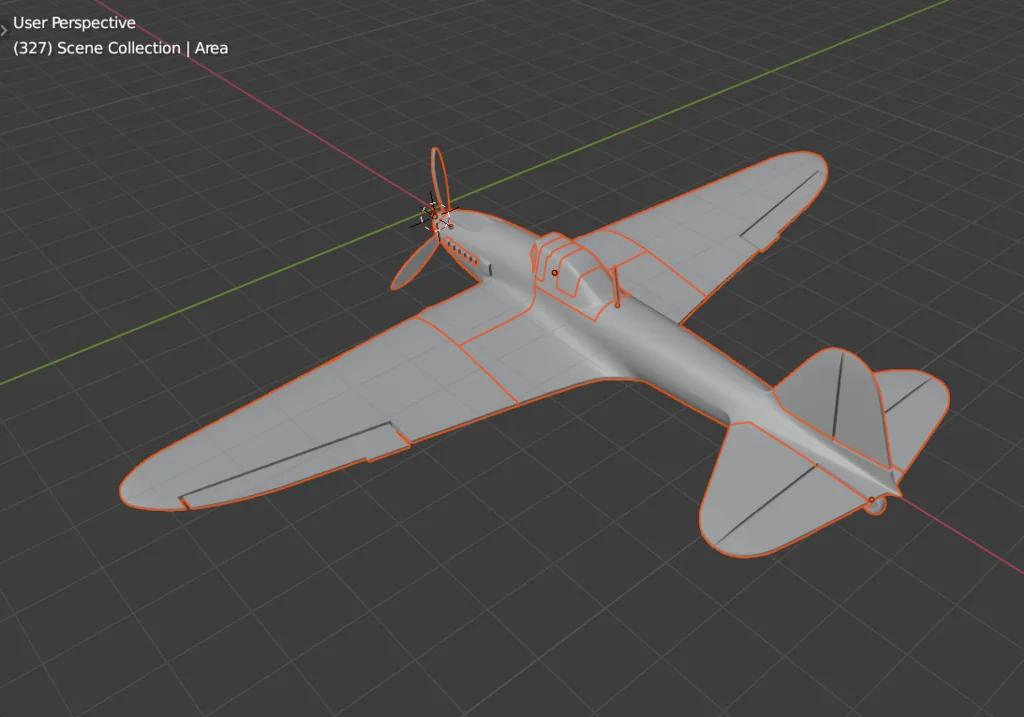Click the User Perspective overlay text
The height and width of the screenshot is (717, 1024).
click(74, 23)
